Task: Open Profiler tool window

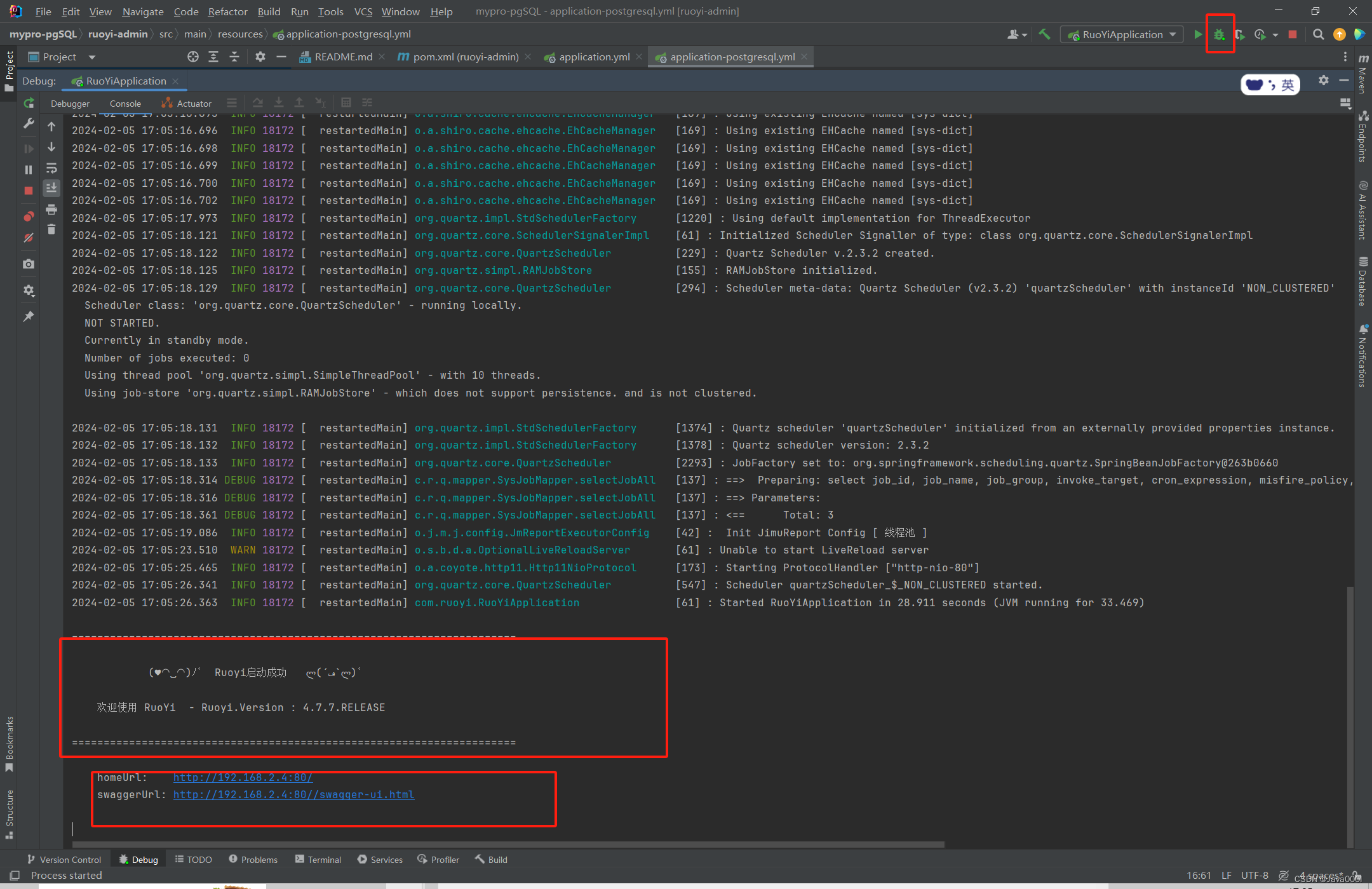Action: coord(438,859)
